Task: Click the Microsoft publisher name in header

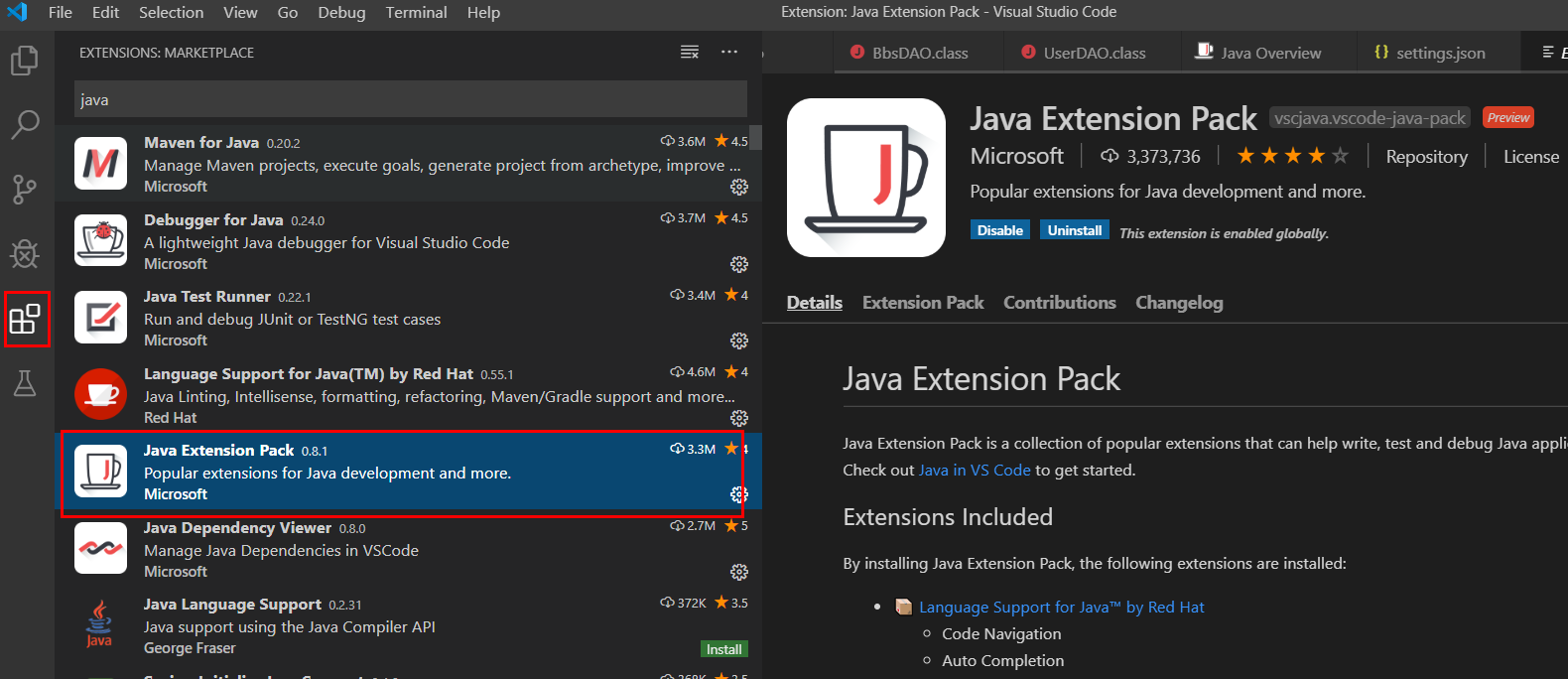Action: (x=1016, y=156)
